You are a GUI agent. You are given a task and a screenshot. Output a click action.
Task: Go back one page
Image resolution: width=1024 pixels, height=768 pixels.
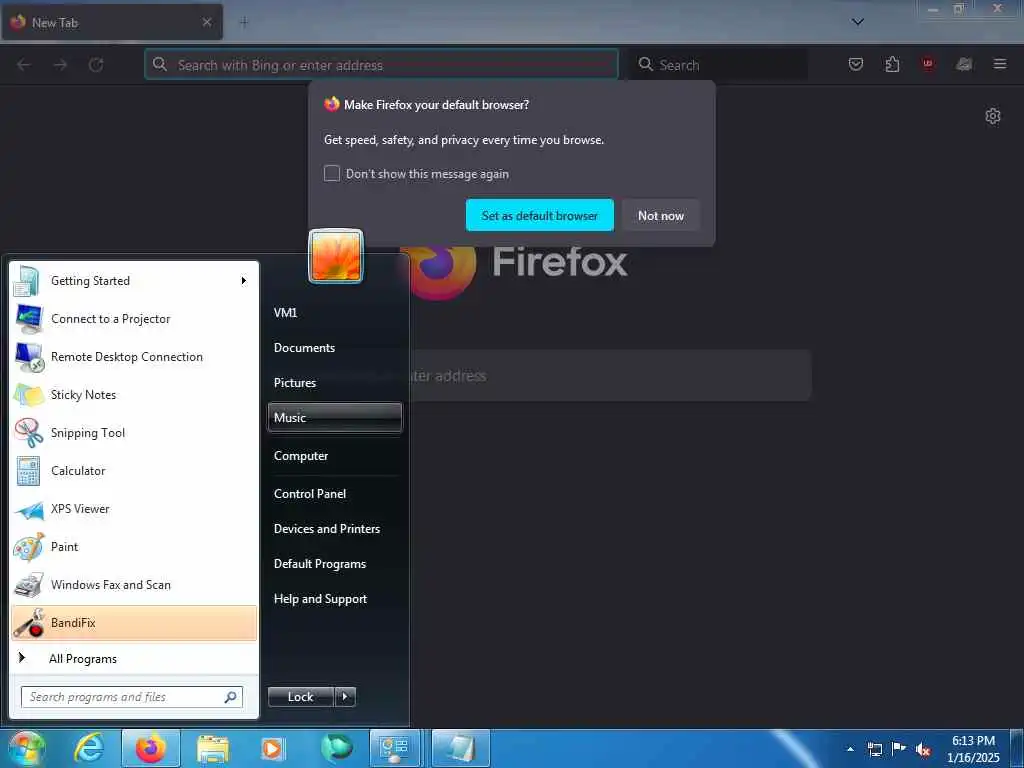[24, 65]
